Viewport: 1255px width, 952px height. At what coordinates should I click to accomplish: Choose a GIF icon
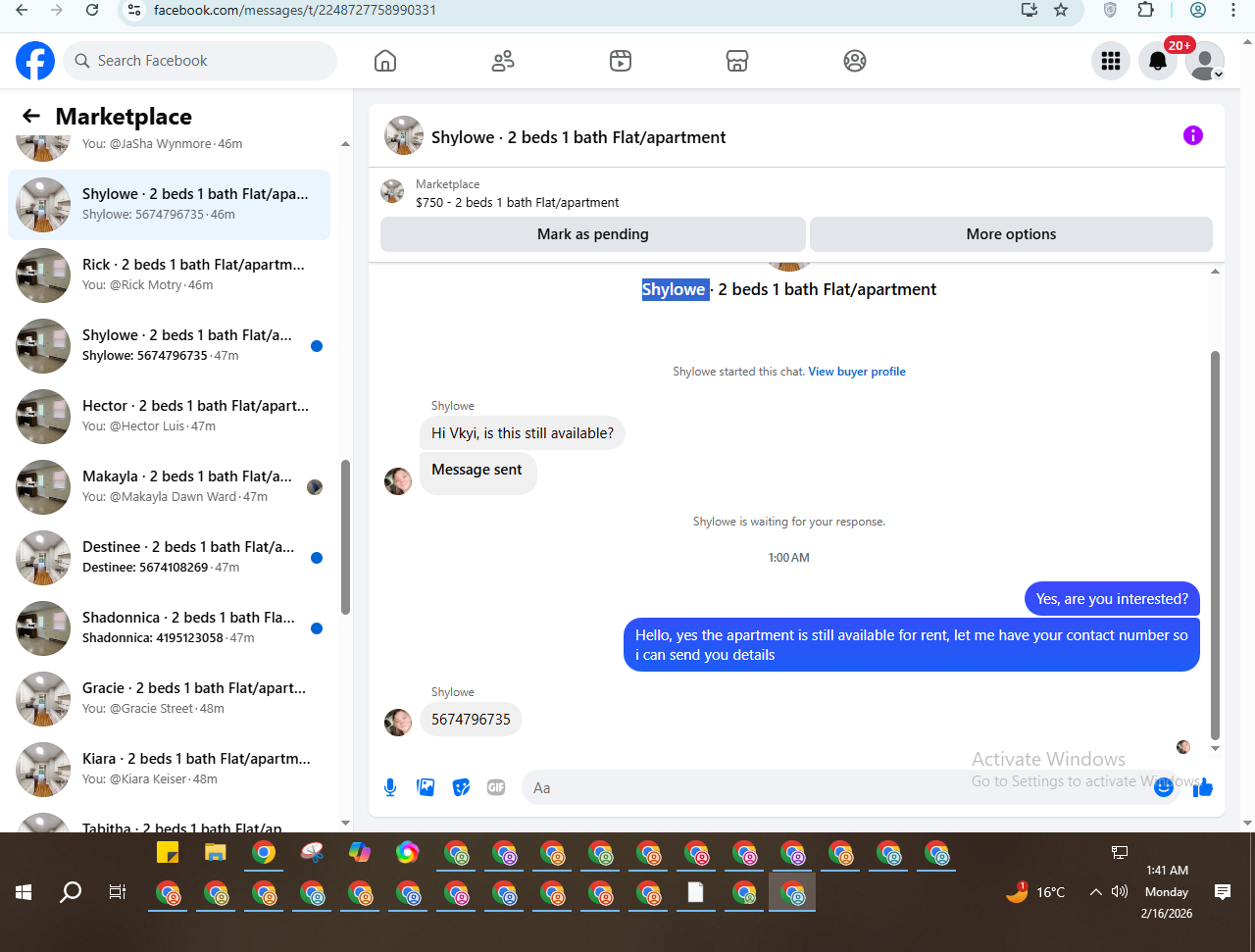coord(496,787)
